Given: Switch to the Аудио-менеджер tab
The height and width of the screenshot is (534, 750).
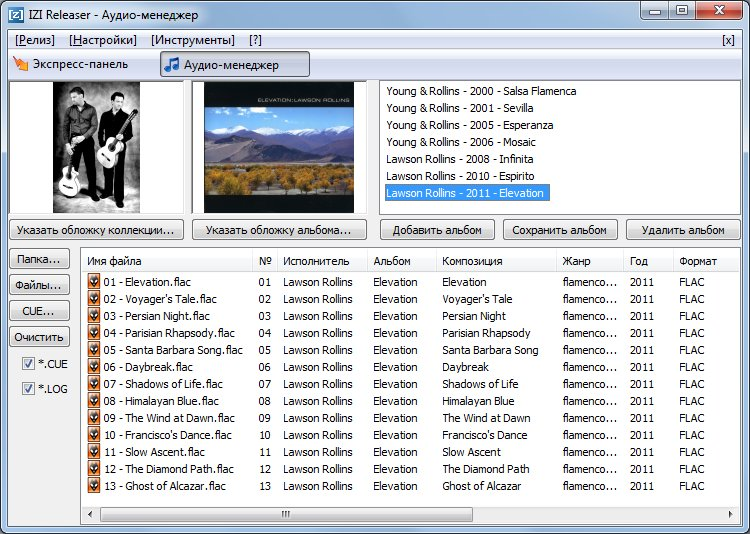Looking at the screenshot, I should pyautogui.click(x=235, y=65).
